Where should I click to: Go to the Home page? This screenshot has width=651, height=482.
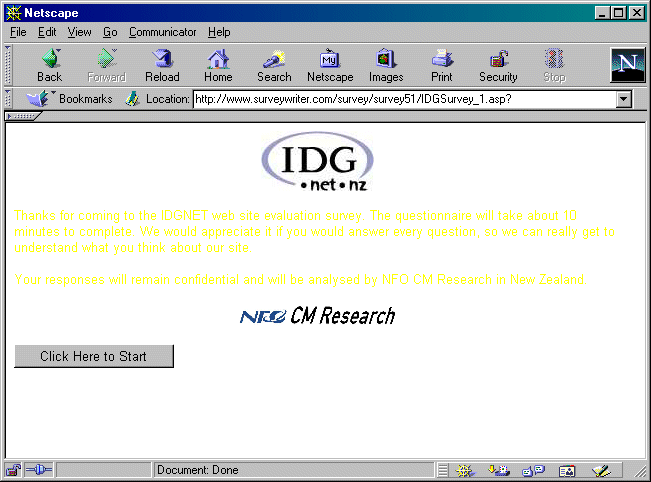point(218,65)
